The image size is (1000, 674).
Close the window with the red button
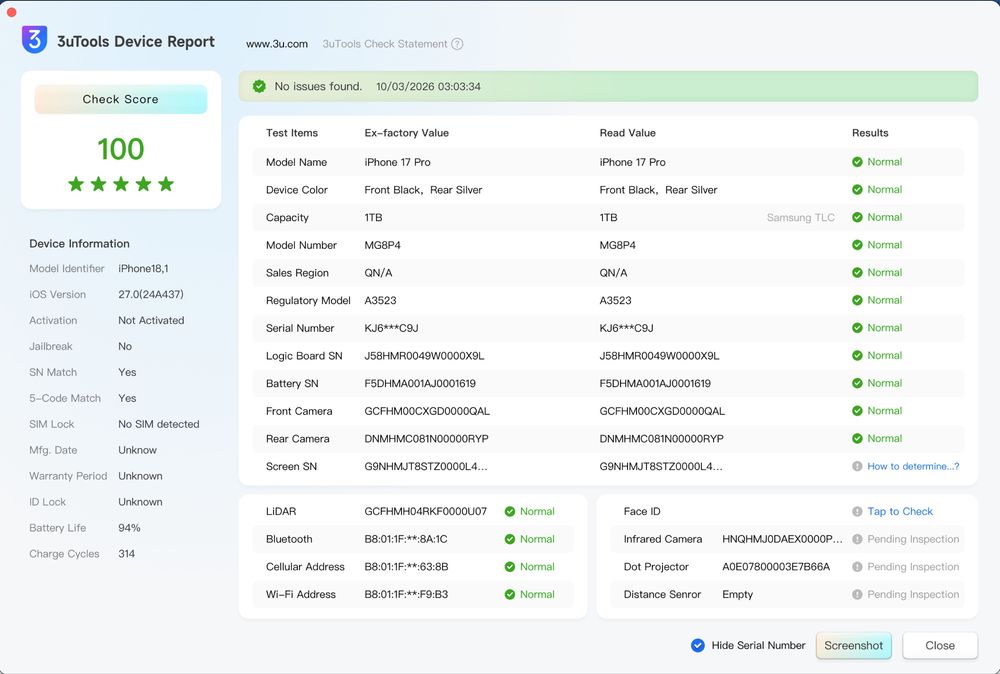11,12
